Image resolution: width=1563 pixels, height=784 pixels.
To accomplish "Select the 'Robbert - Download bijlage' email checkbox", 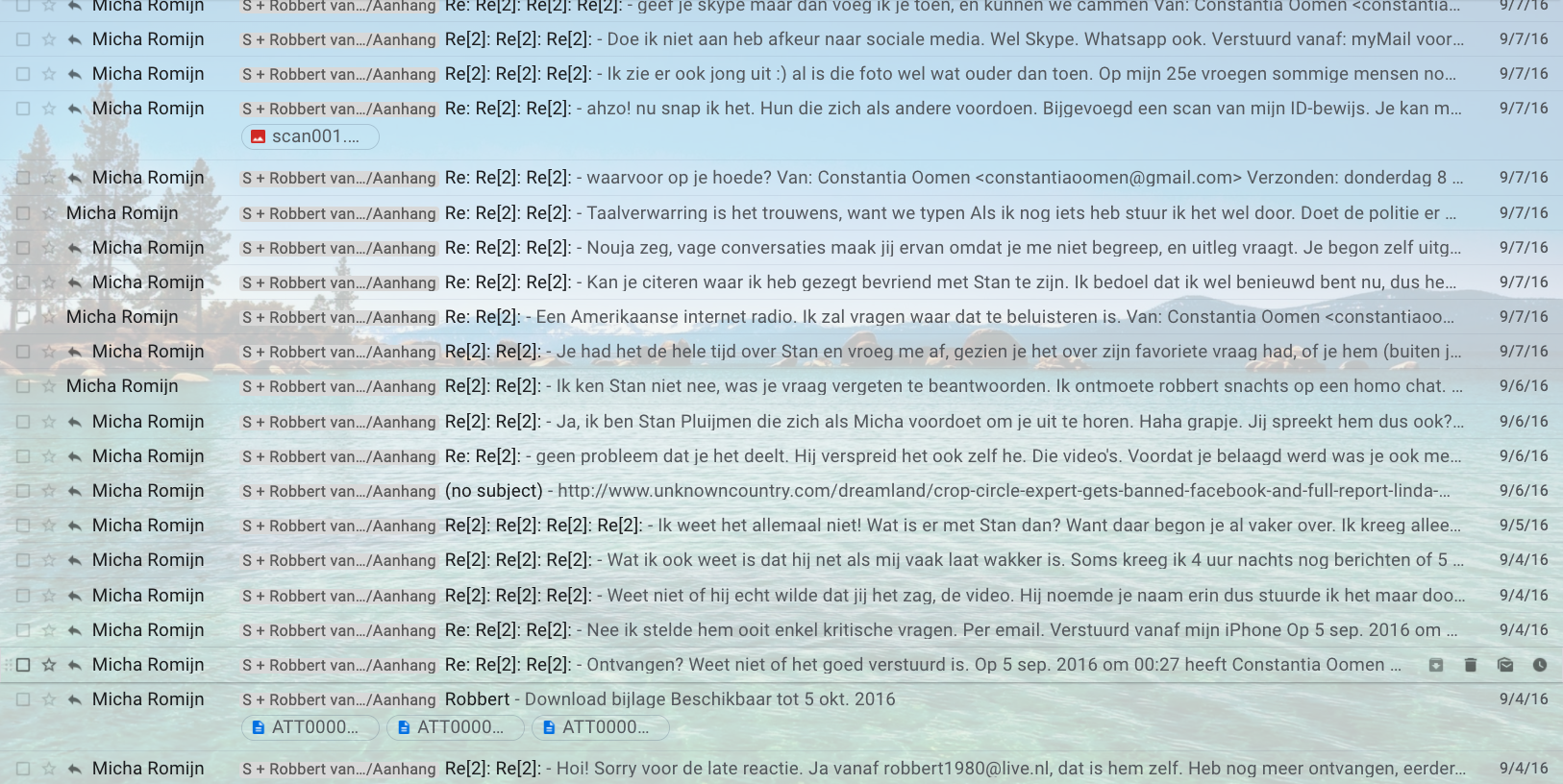I will (x=23, y=699).
